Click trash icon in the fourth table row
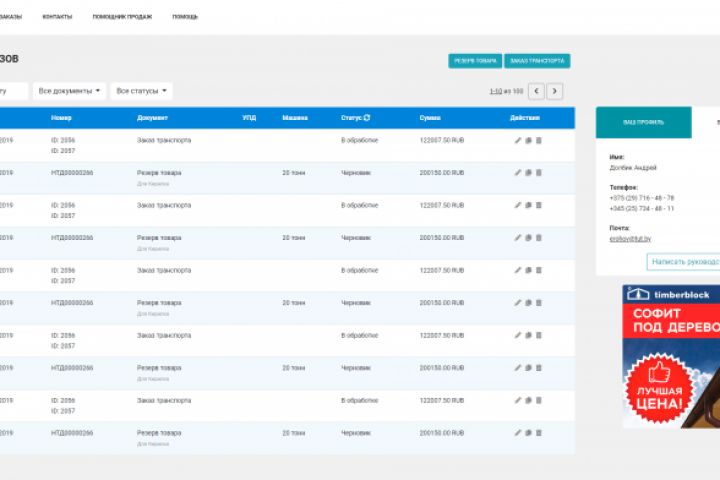Image resolution: width=720 pixels, height=480 pixels. [539, 238]
